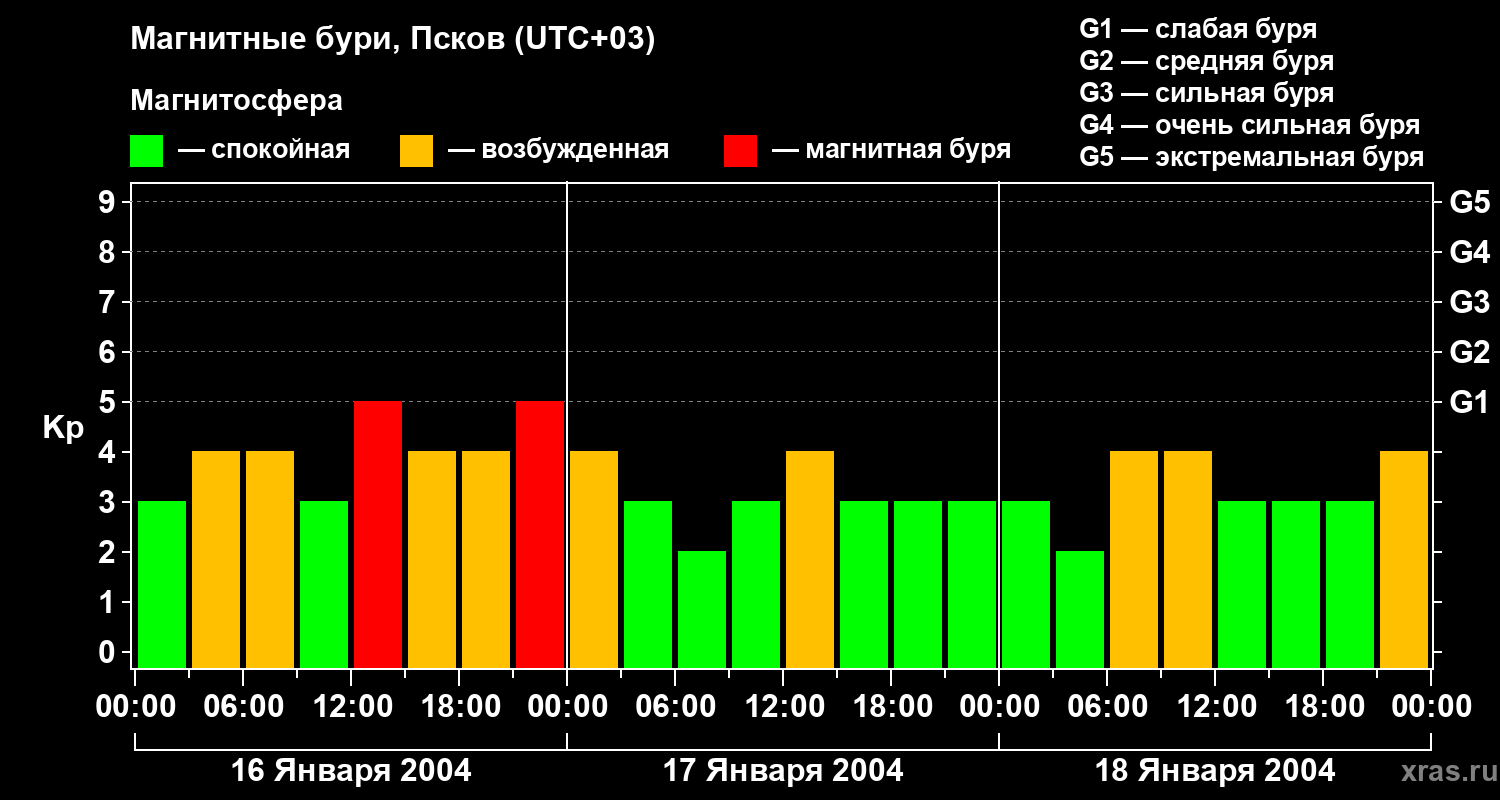The image size is (1500, 800).
Task: Click the '— возбужденная' legend label
Action: coord(558,150)
